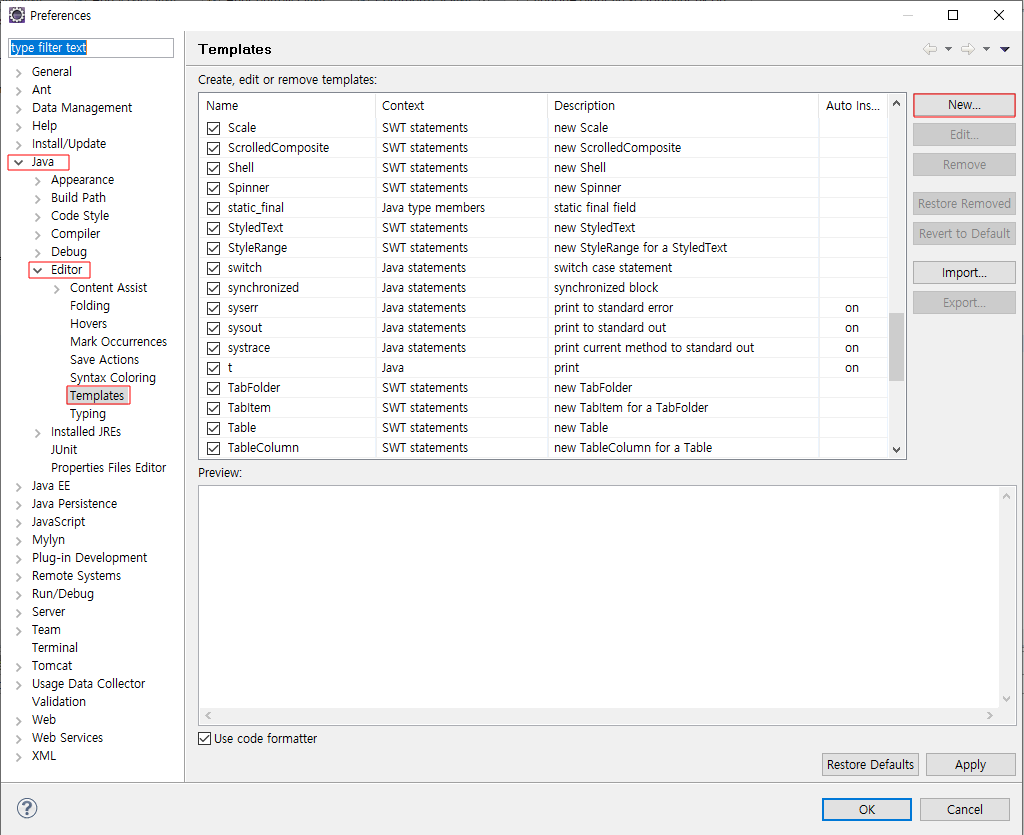
Task: Select Syntax Coloring in the tree
Action: click(x=113, y=377)
